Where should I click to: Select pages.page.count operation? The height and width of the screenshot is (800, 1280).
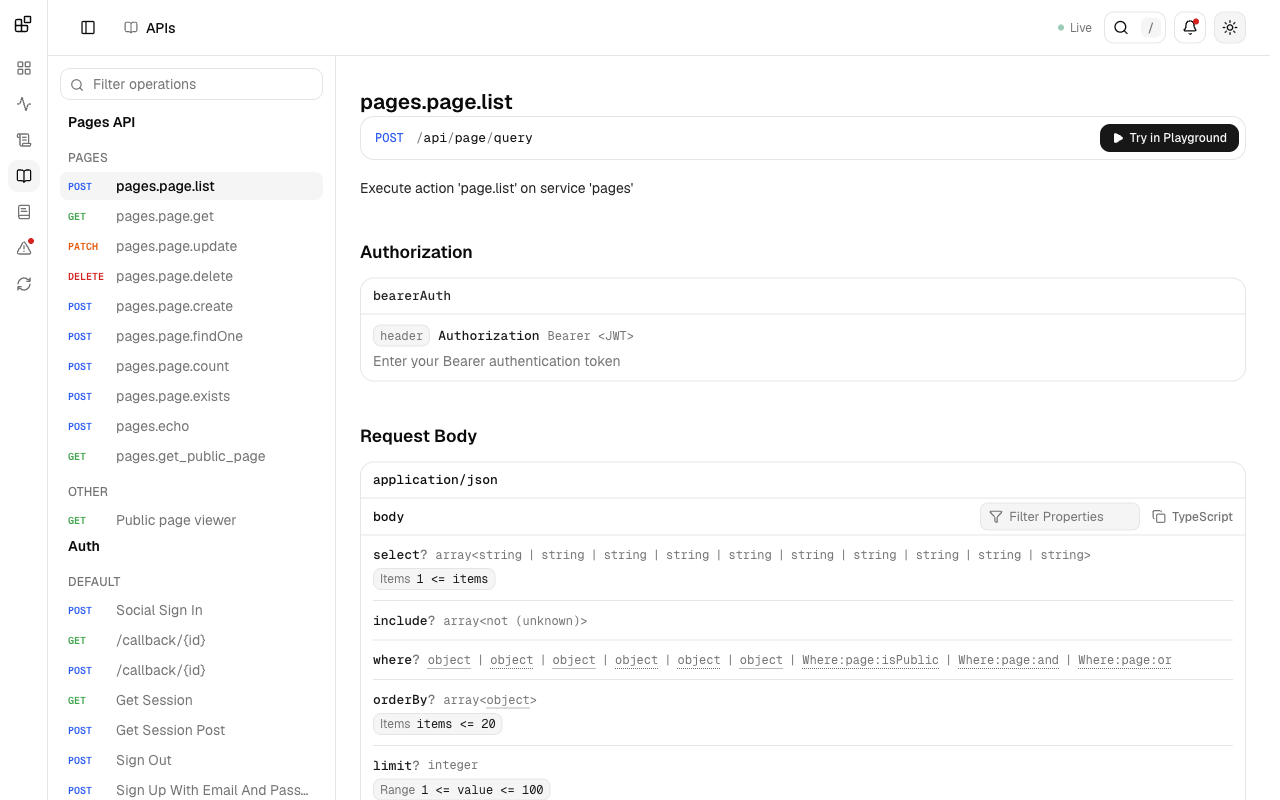coord(192,366)
